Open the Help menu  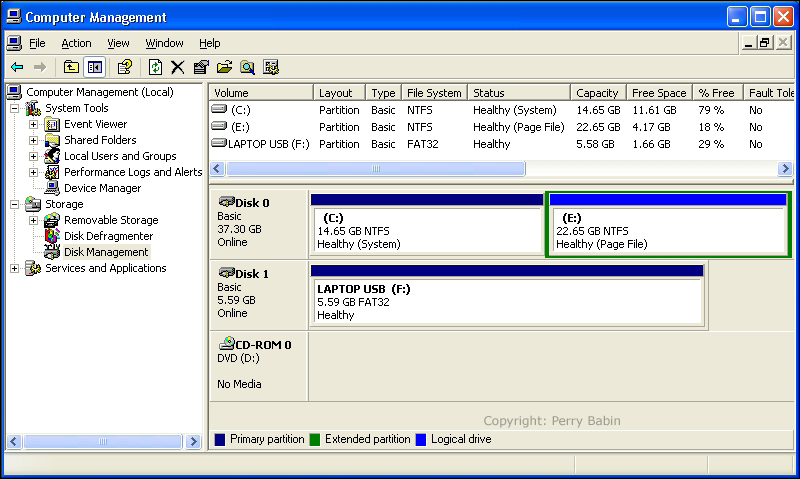tap(210, 43)
